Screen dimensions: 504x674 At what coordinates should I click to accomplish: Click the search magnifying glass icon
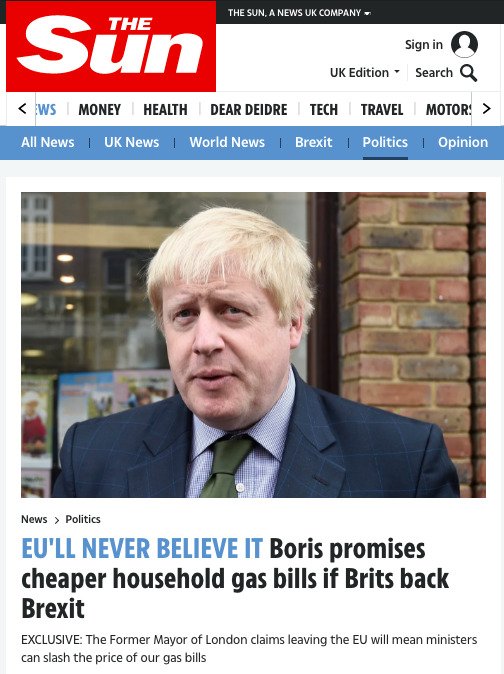(x=468, y=73)
